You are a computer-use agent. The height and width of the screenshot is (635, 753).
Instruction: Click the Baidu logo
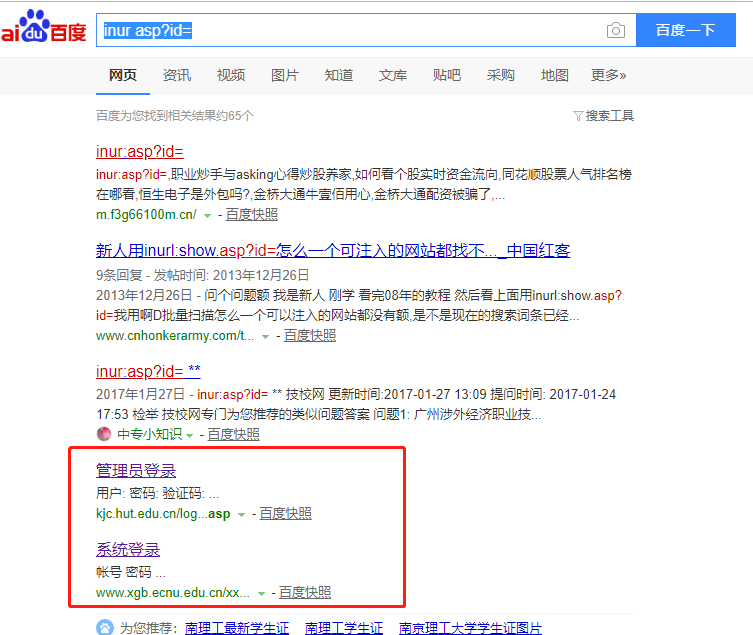click(43, 27)
